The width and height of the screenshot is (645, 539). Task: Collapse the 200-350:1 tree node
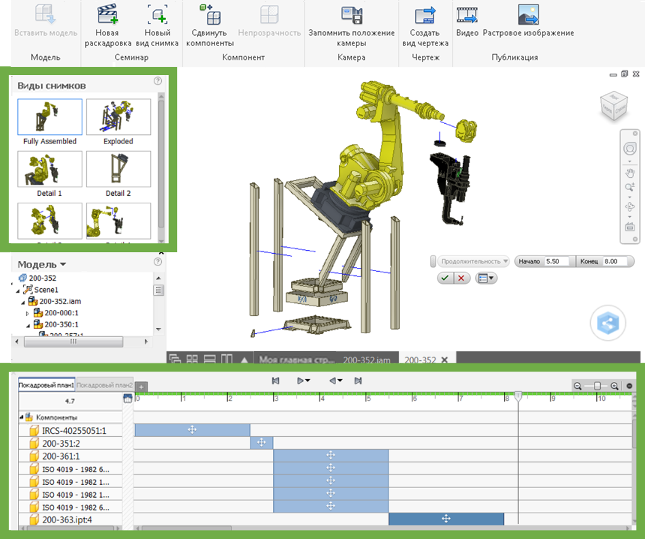pyautogui.click(x=28, y=325)
